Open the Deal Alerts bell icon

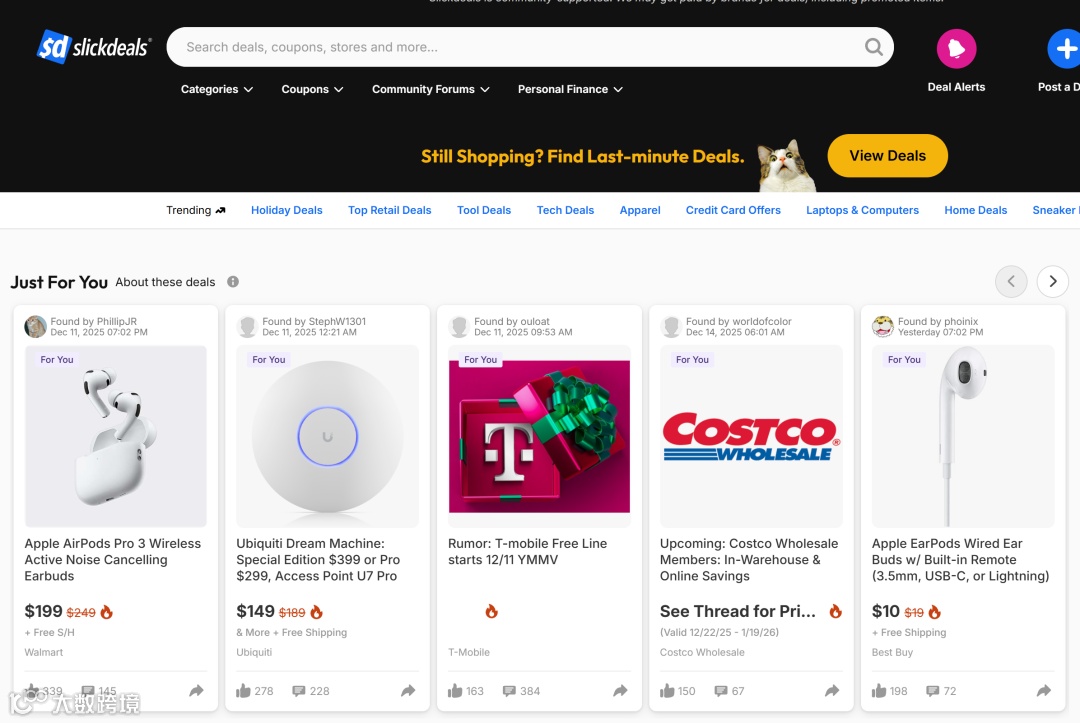point(956,49)
